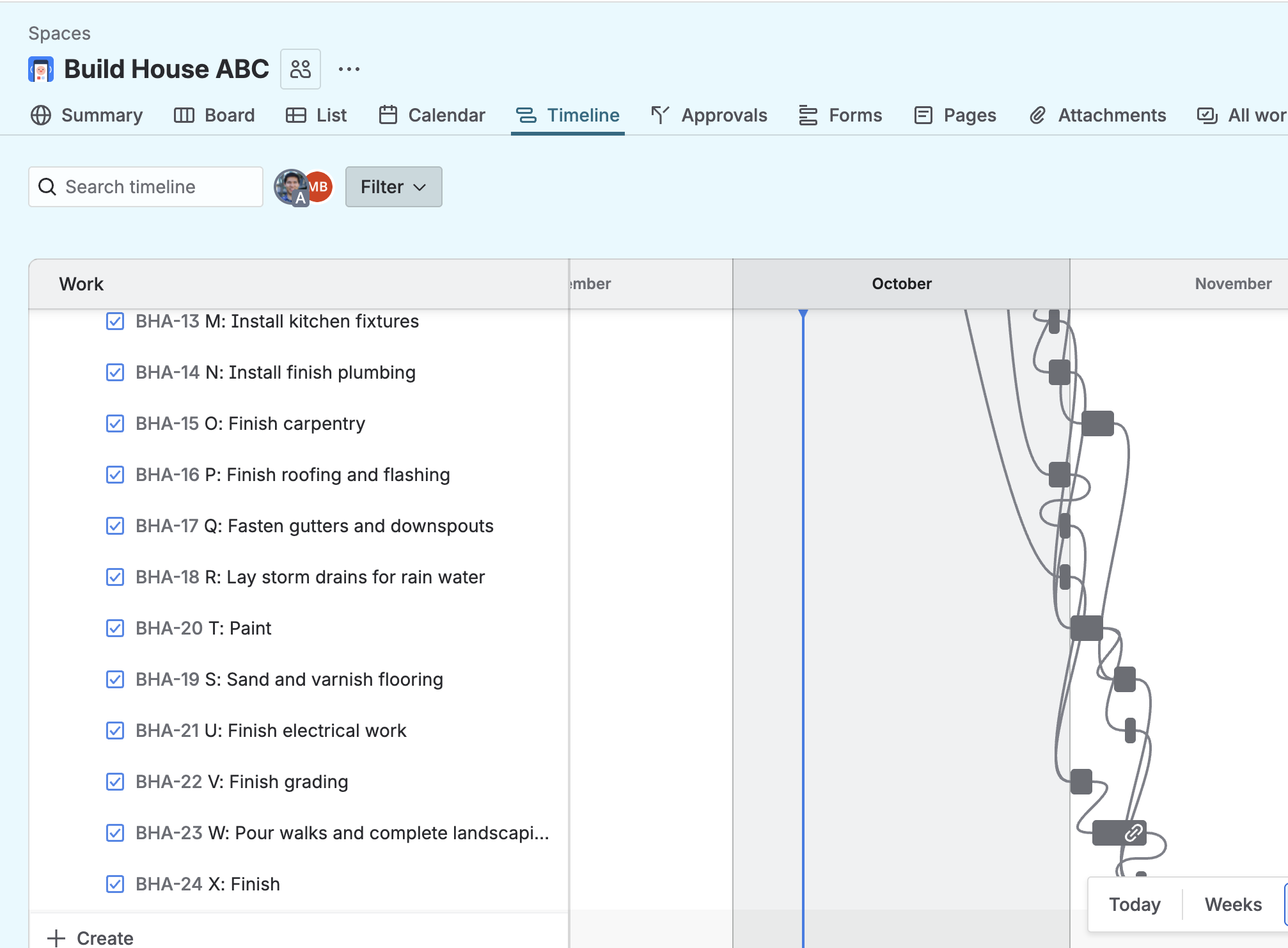
Task: Click the plus icon next to Create
Action: coord(56,938)
